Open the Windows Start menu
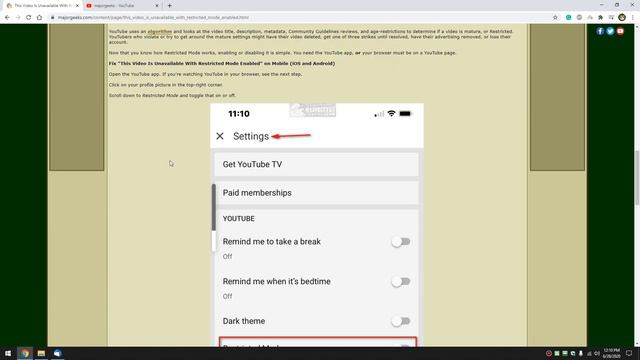The width and height of the screenshot is (640, 360). [x=8, y=353]
